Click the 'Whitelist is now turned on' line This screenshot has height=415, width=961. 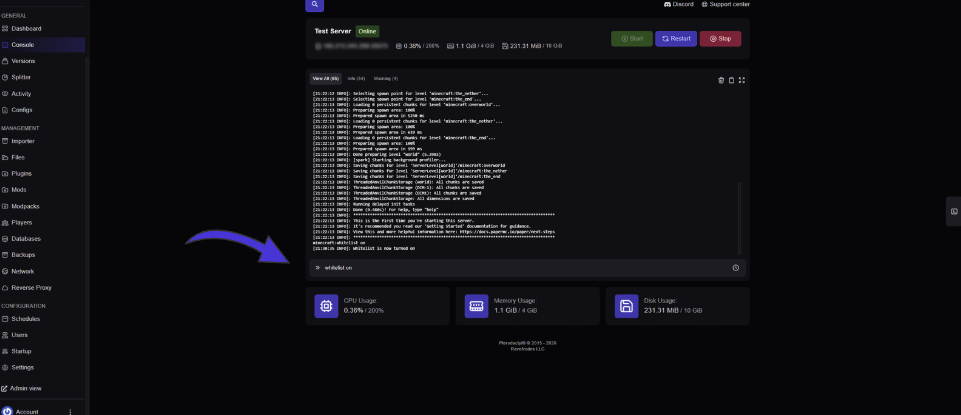pos(363,249)
